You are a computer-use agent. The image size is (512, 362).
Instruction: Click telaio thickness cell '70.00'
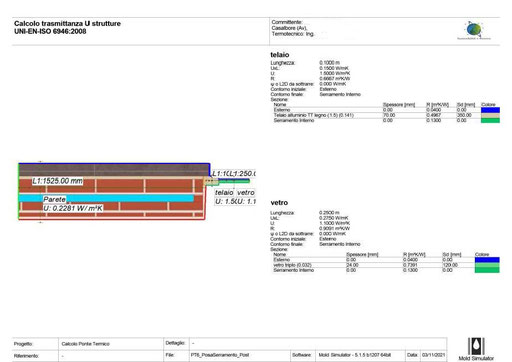coord(389,115)
